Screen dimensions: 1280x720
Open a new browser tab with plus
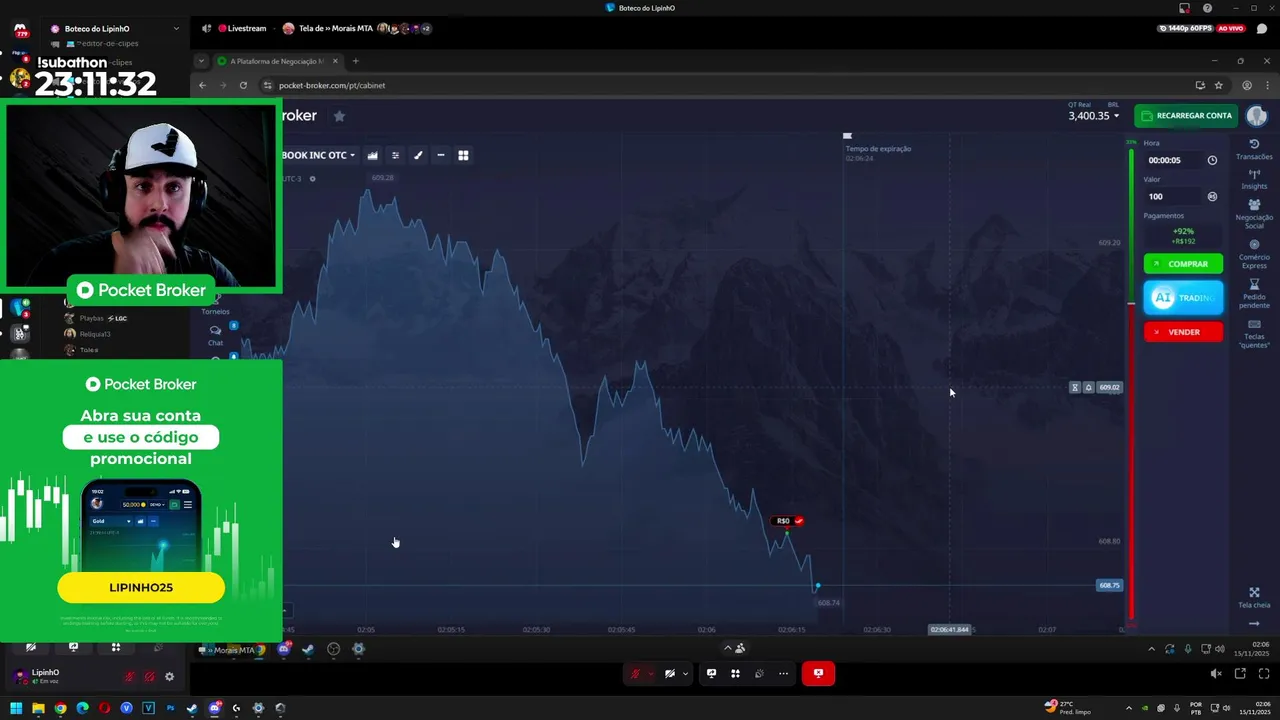(x=355, y=61)
